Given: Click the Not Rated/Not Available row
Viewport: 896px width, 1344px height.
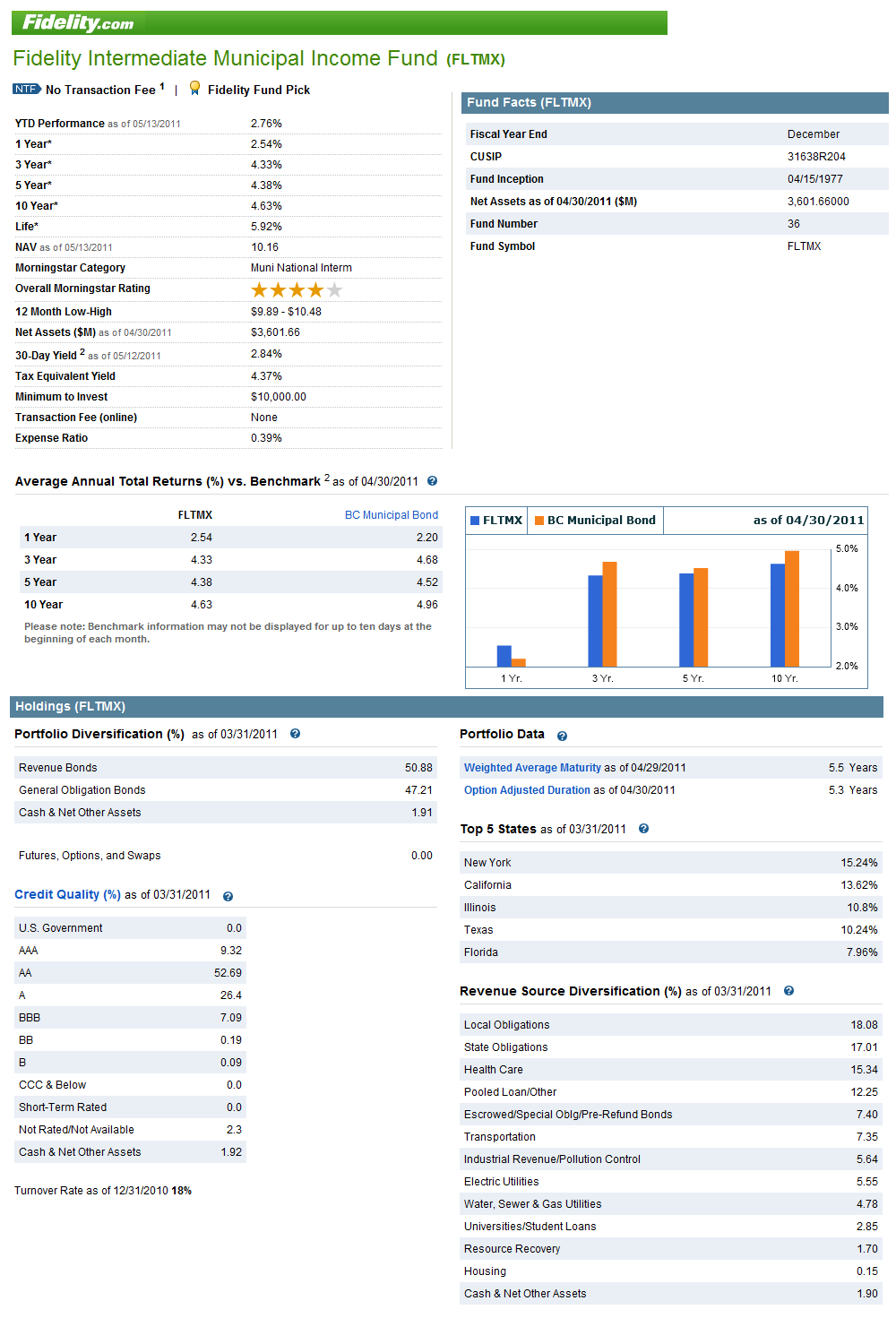Looking at the screenshot, I should 130,1130.
